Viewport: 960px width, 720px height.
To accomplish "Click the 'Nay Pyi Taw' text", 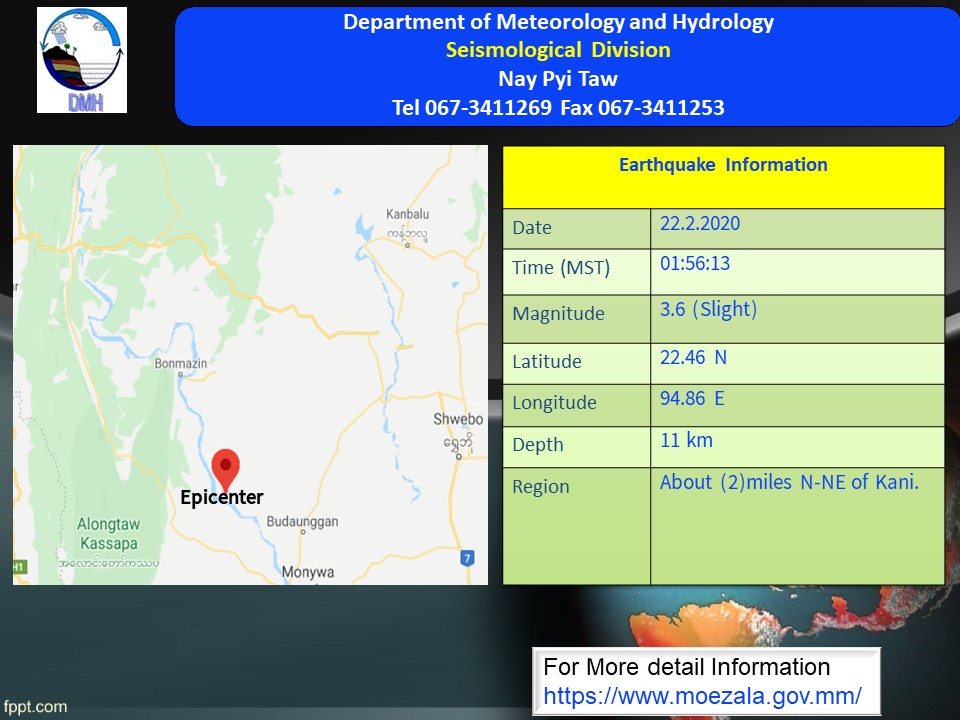I will click(x=558, y=79).
